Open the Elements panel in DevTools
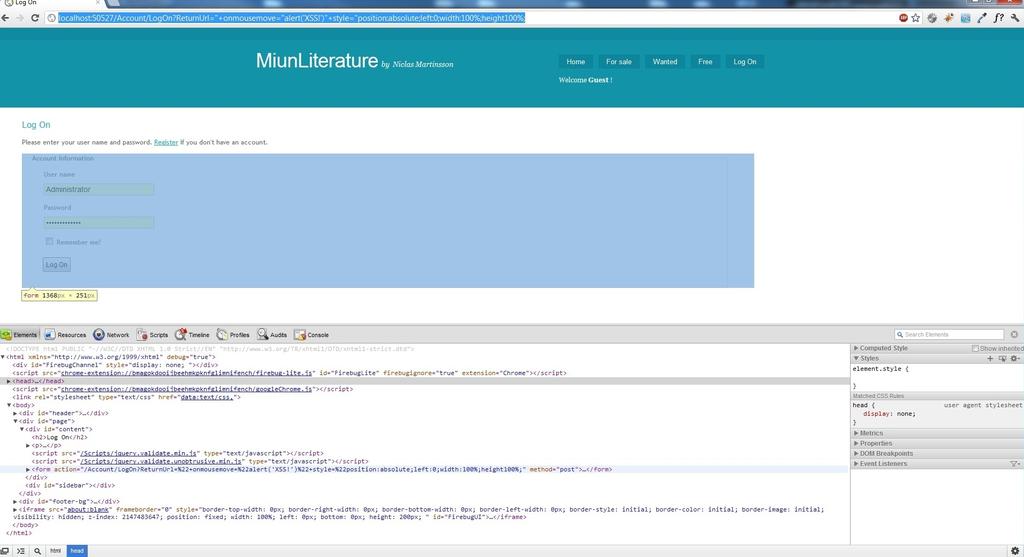The width and height of the screenshot is (1024, 557). 20,335
